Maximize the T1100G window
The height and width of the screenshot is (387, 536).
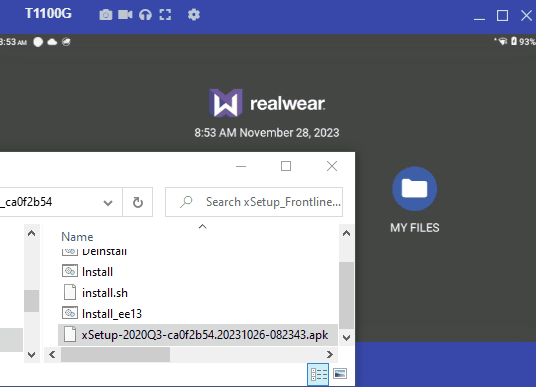click(502, 16)
